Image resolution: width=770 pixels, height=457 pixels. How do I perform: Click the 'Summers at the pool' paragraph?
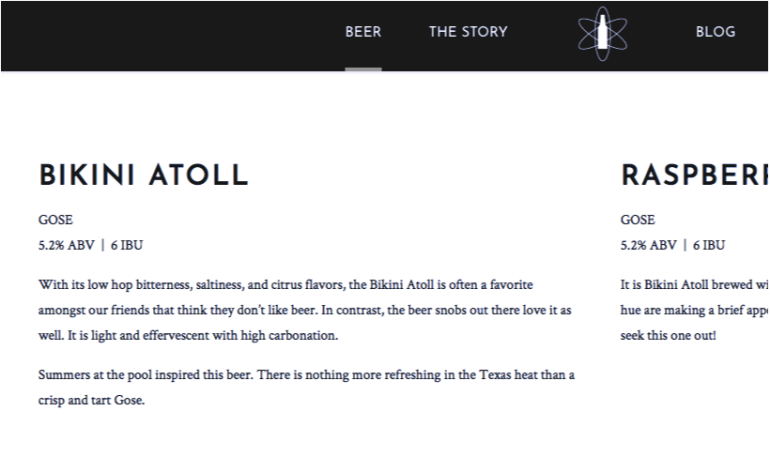coord(306,387)
